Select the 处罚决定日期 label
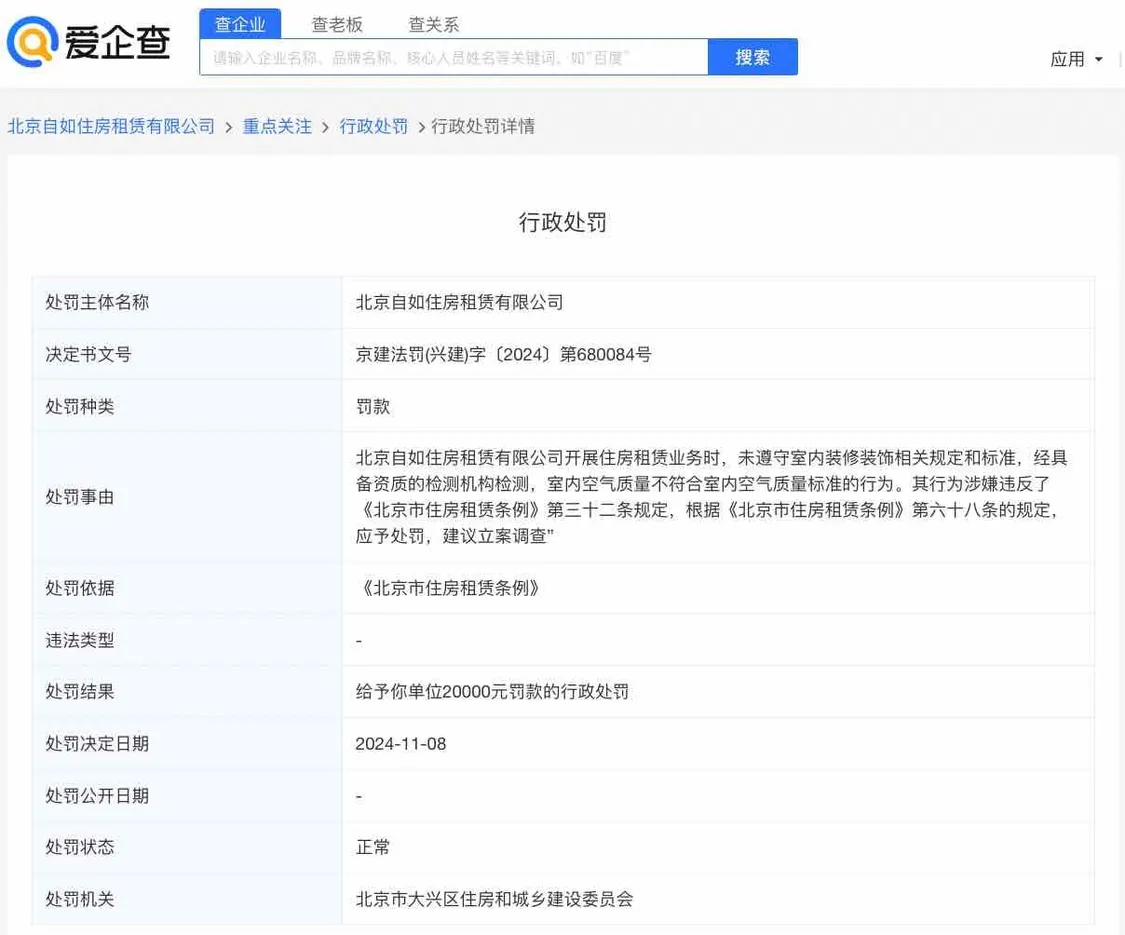The width and height of the screenshot is (1125, 935). tap(97, 743)
